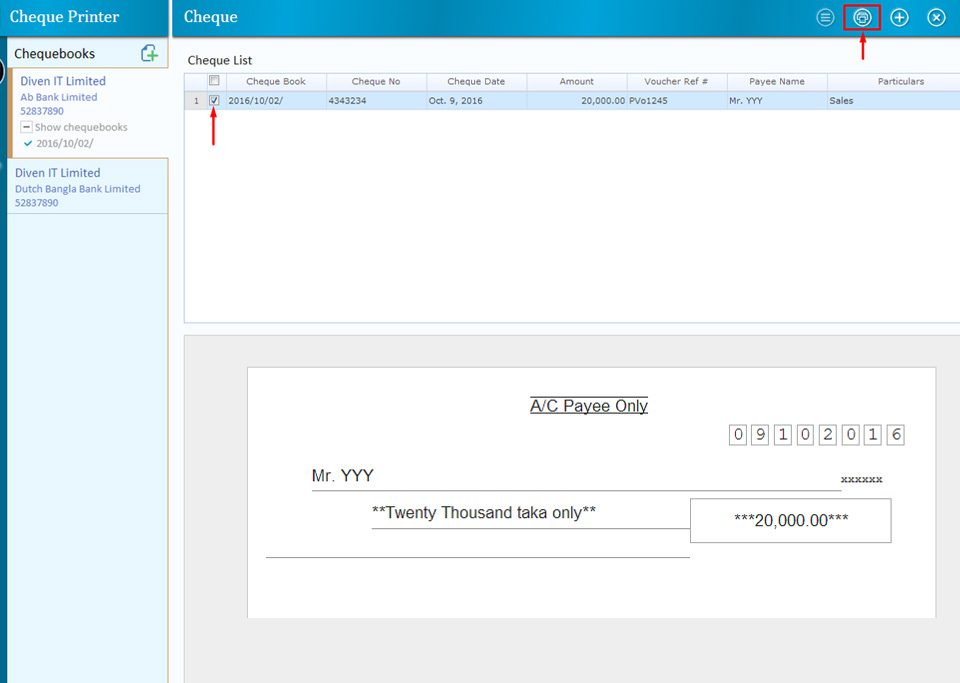
Task: Click the Payee Name column header
Action: click(x=777, y=81)
